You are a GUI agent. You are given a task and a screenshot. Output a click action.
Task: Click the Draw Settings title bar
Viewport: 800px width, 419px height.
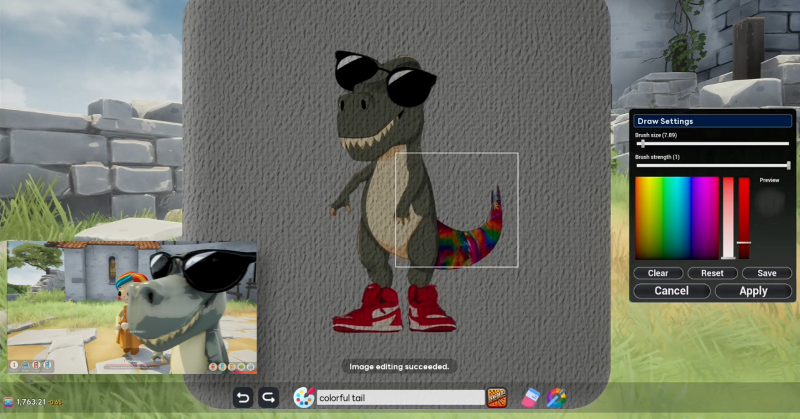pos(712,121)
